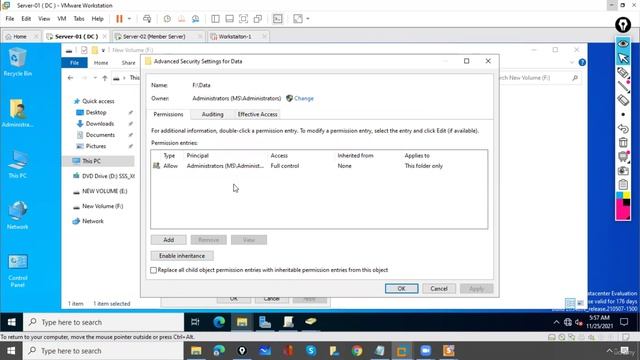
Task: Go back in the Explorer window
Action: 71,78
